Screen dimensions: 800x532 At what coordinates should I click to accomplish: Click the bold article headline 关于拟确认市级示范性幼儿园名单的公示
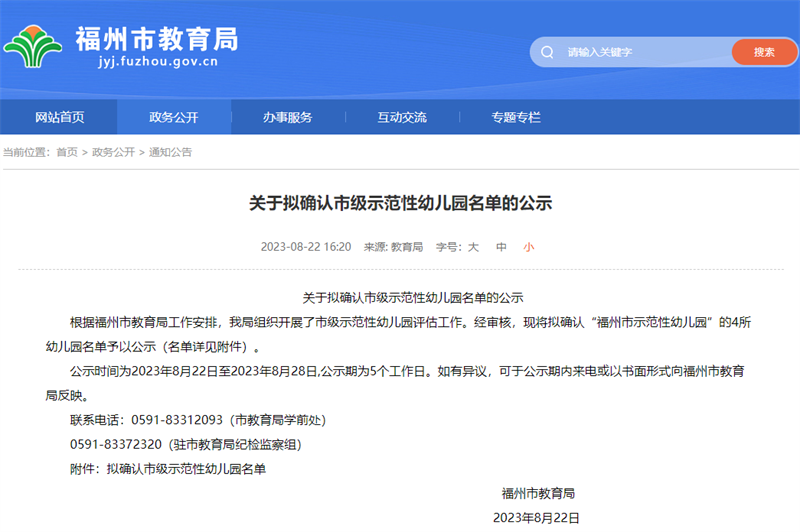coord(400,203)
